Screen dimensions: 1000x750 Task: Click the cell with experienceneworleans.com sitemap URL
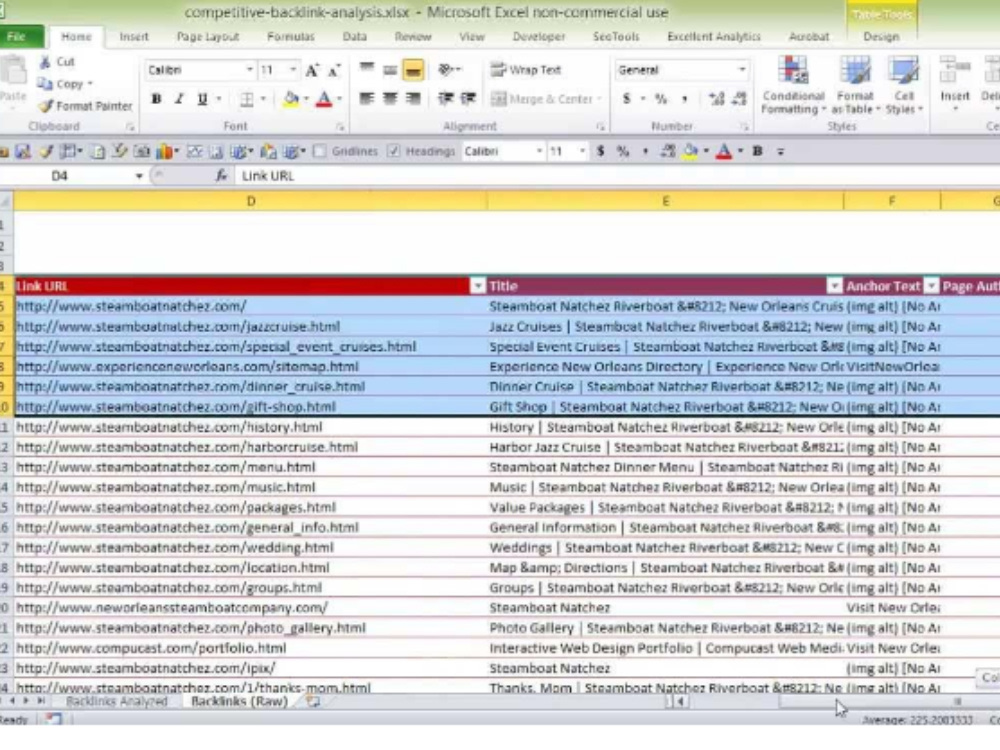(251, 367)
